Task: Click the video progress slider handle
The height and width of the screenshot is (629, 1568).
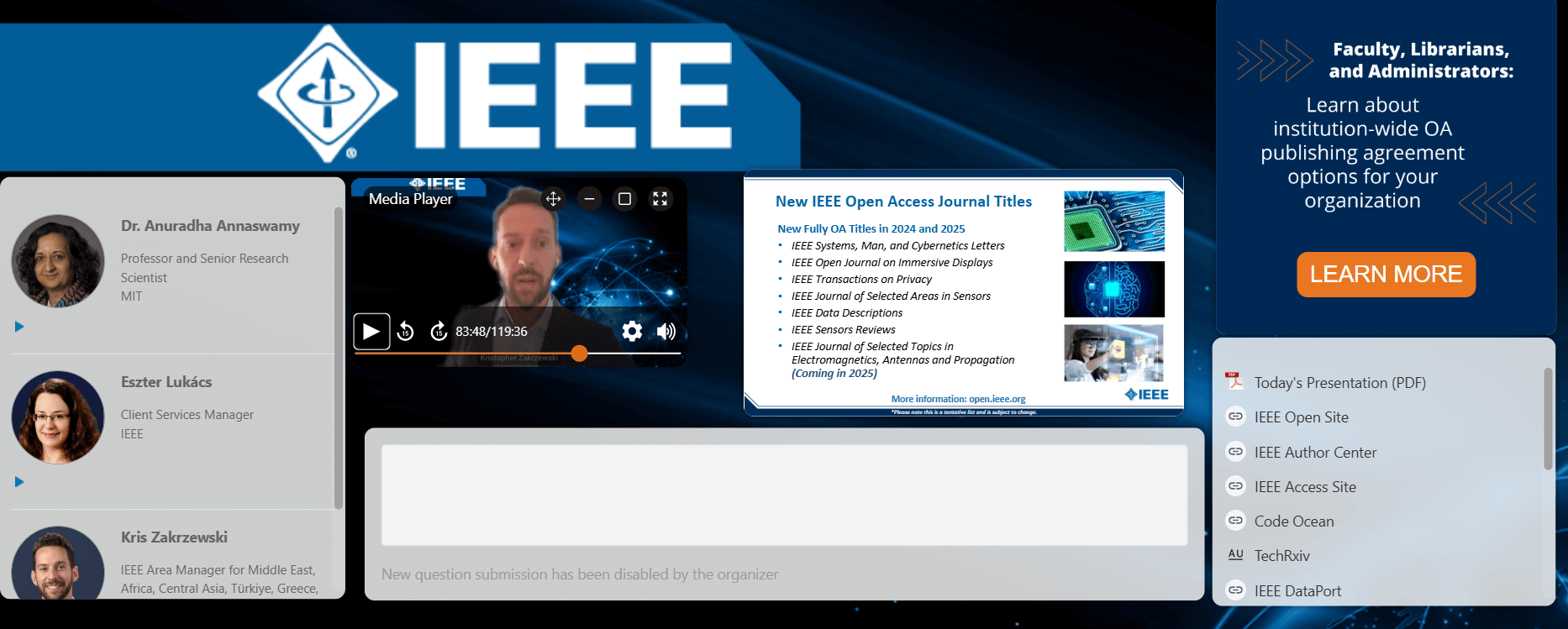Action: (579, 354)
